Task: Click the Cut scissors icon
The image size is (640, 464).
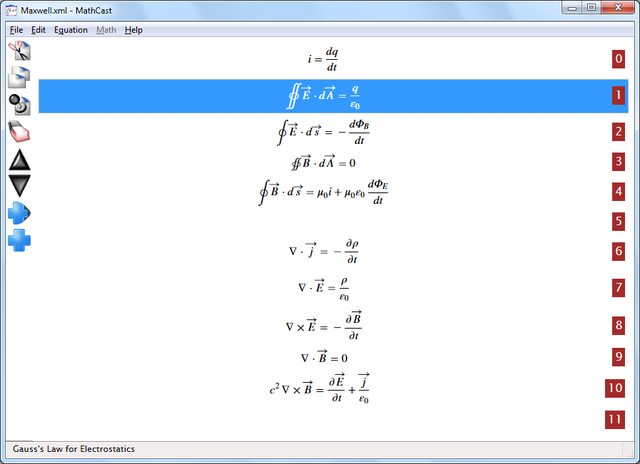Action: pos(19,51)
